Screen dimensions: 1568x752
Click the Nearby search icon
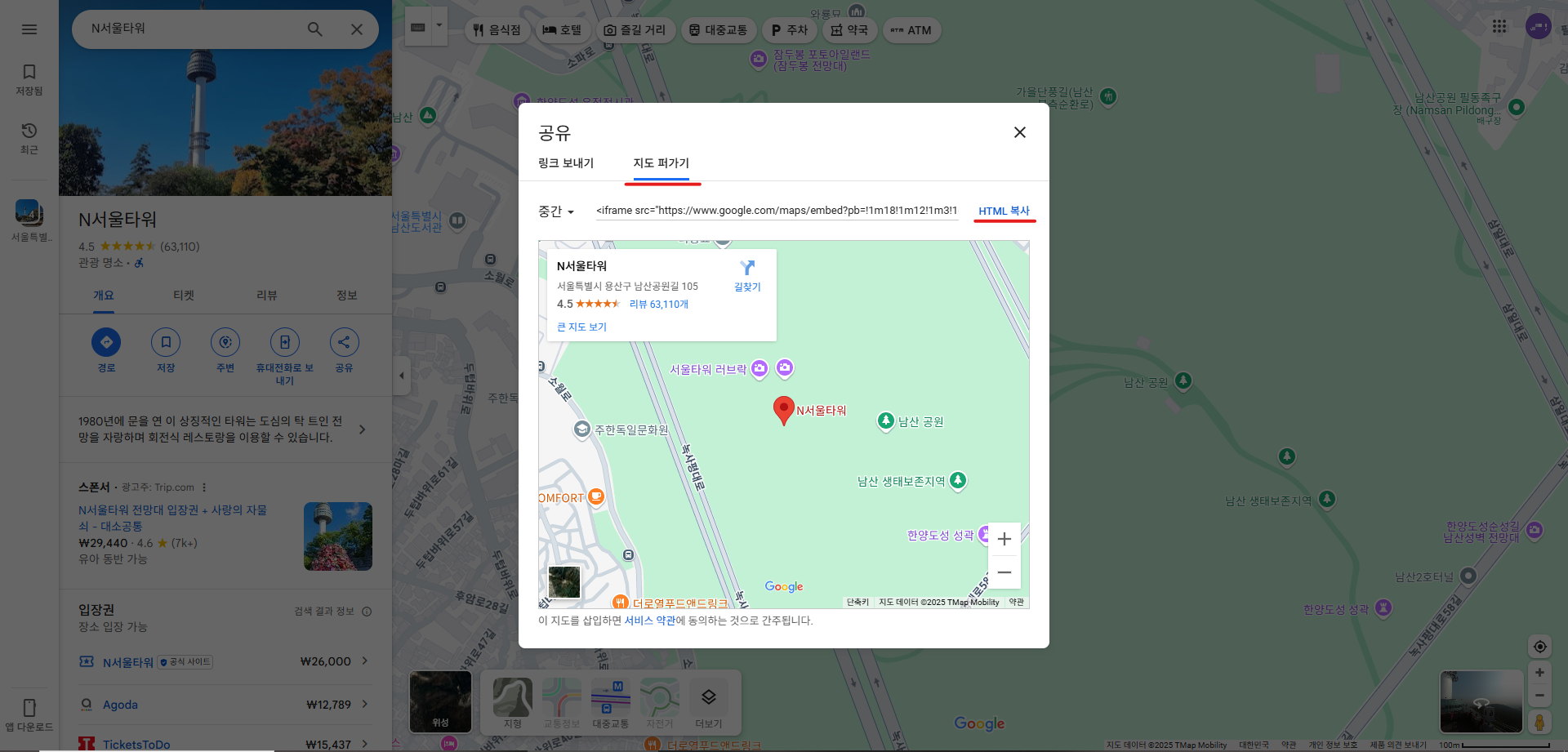(x=225, y=342)
